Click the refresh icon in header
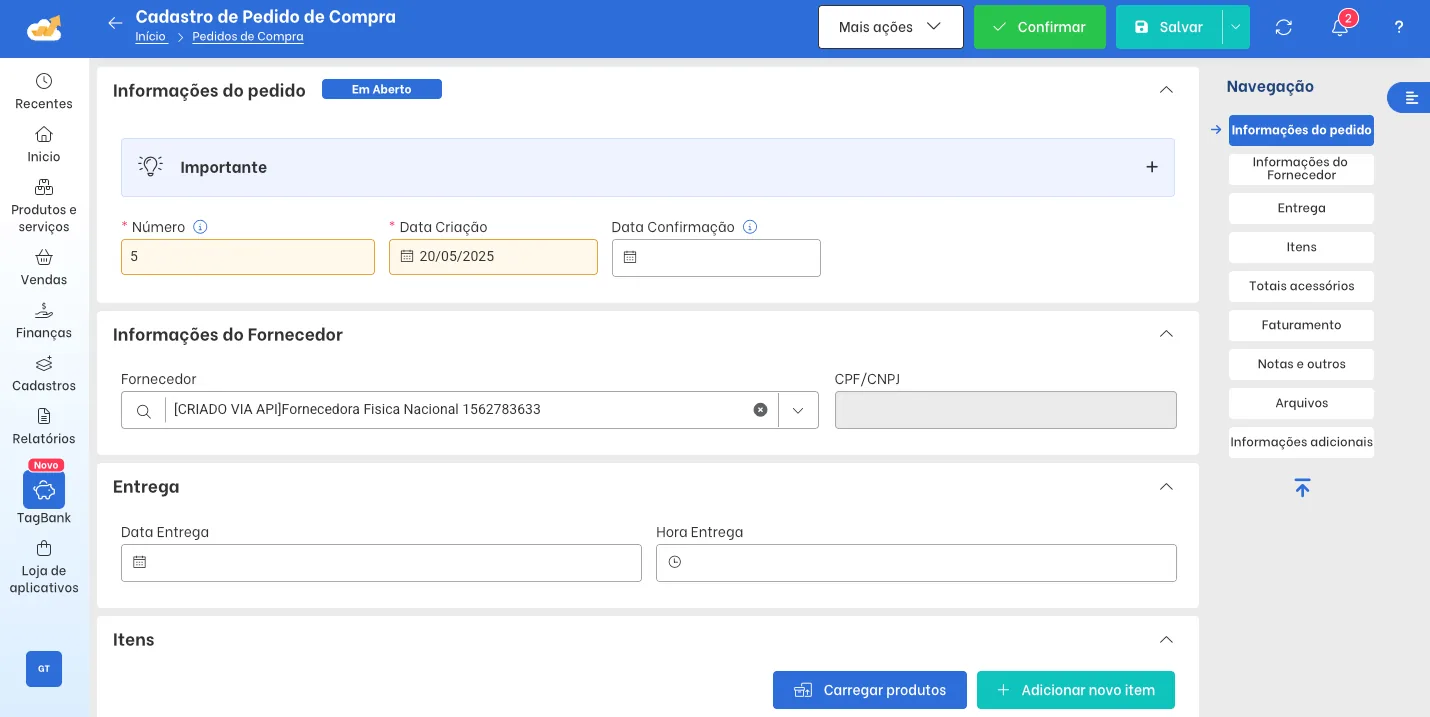Screen dimensions: 1430x717 click(x=1284, y=27)
